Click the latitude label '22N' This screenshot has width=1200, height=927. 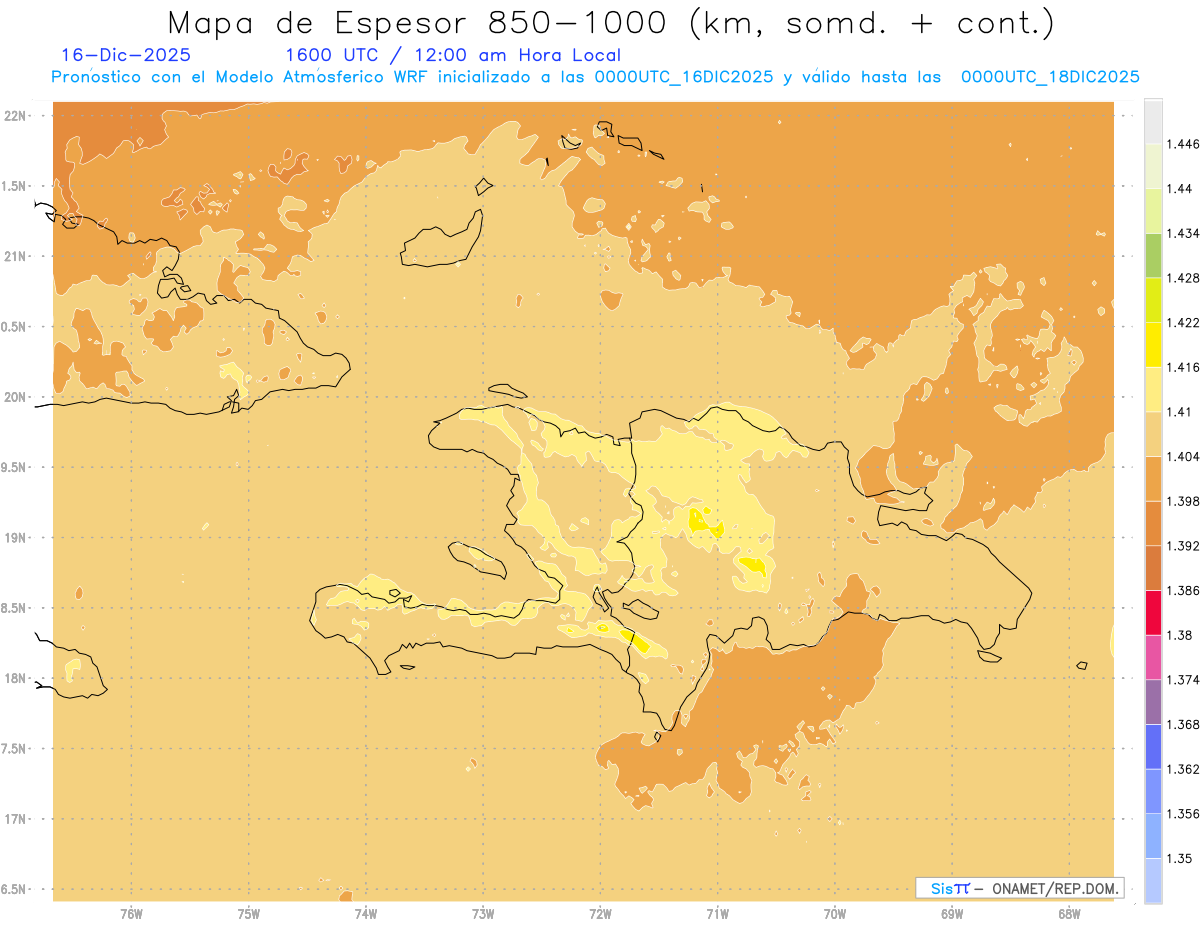pyautogui.click(x=15, y=115)
